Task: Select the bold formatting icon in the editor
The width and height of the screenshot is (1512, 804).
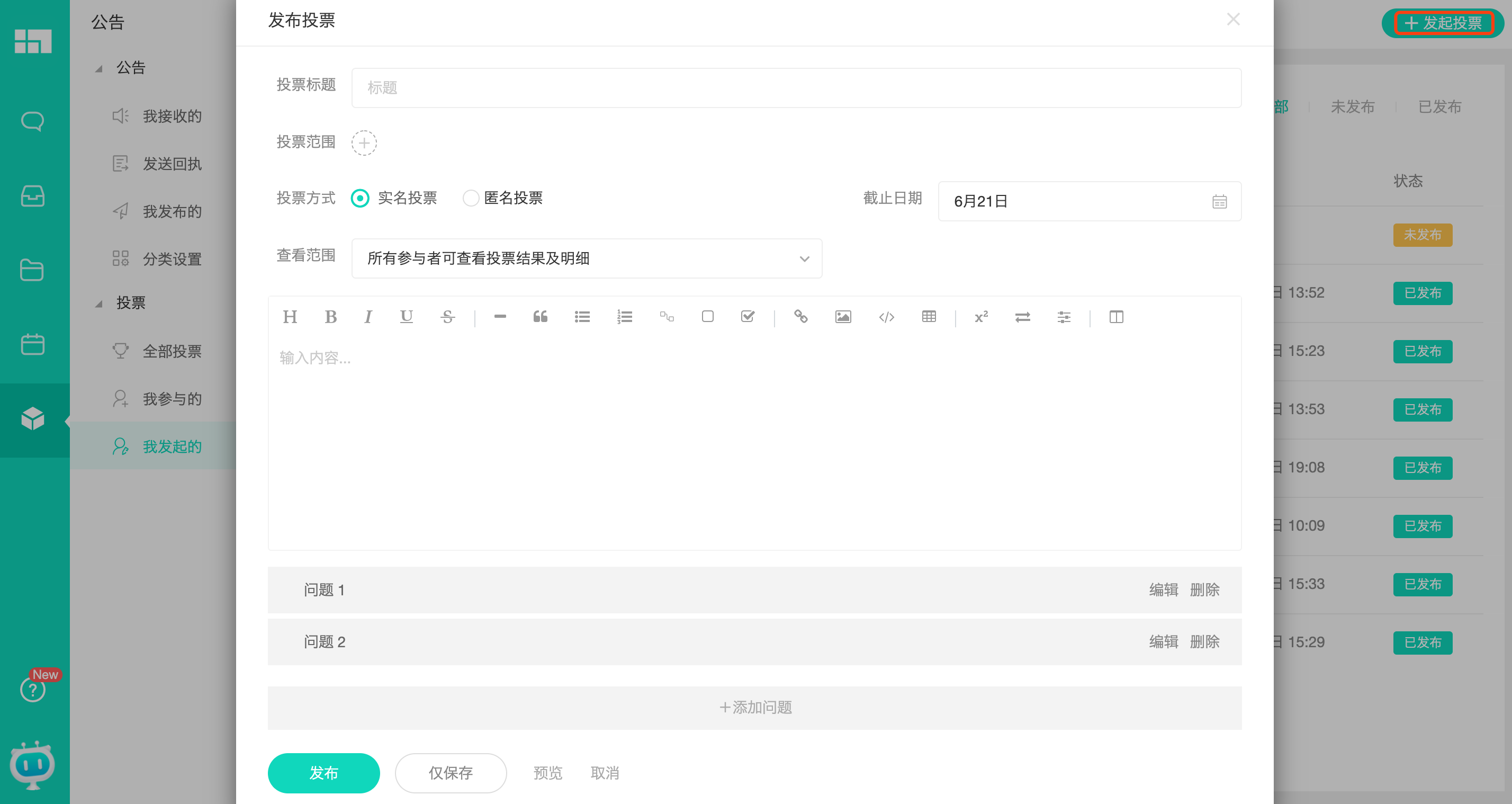Action: [x=330, y=317]
